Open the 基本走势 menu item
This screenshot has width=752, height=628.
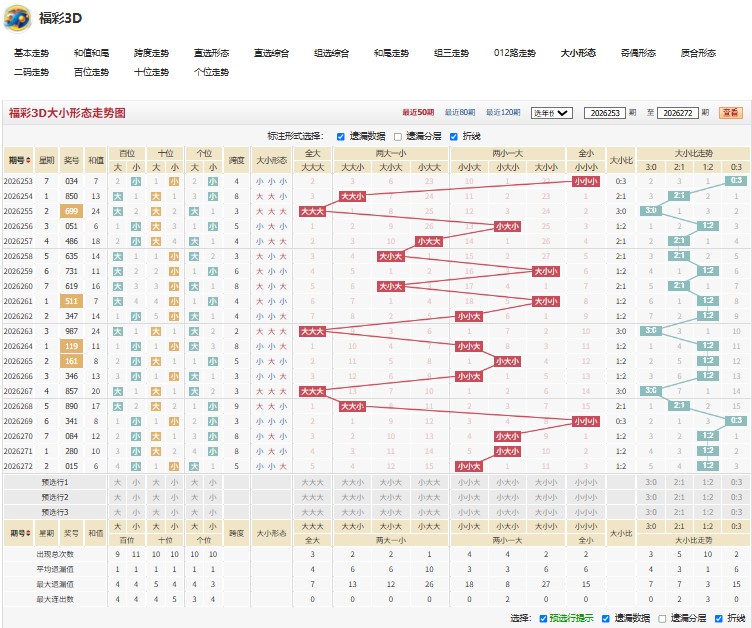[31, 53]
